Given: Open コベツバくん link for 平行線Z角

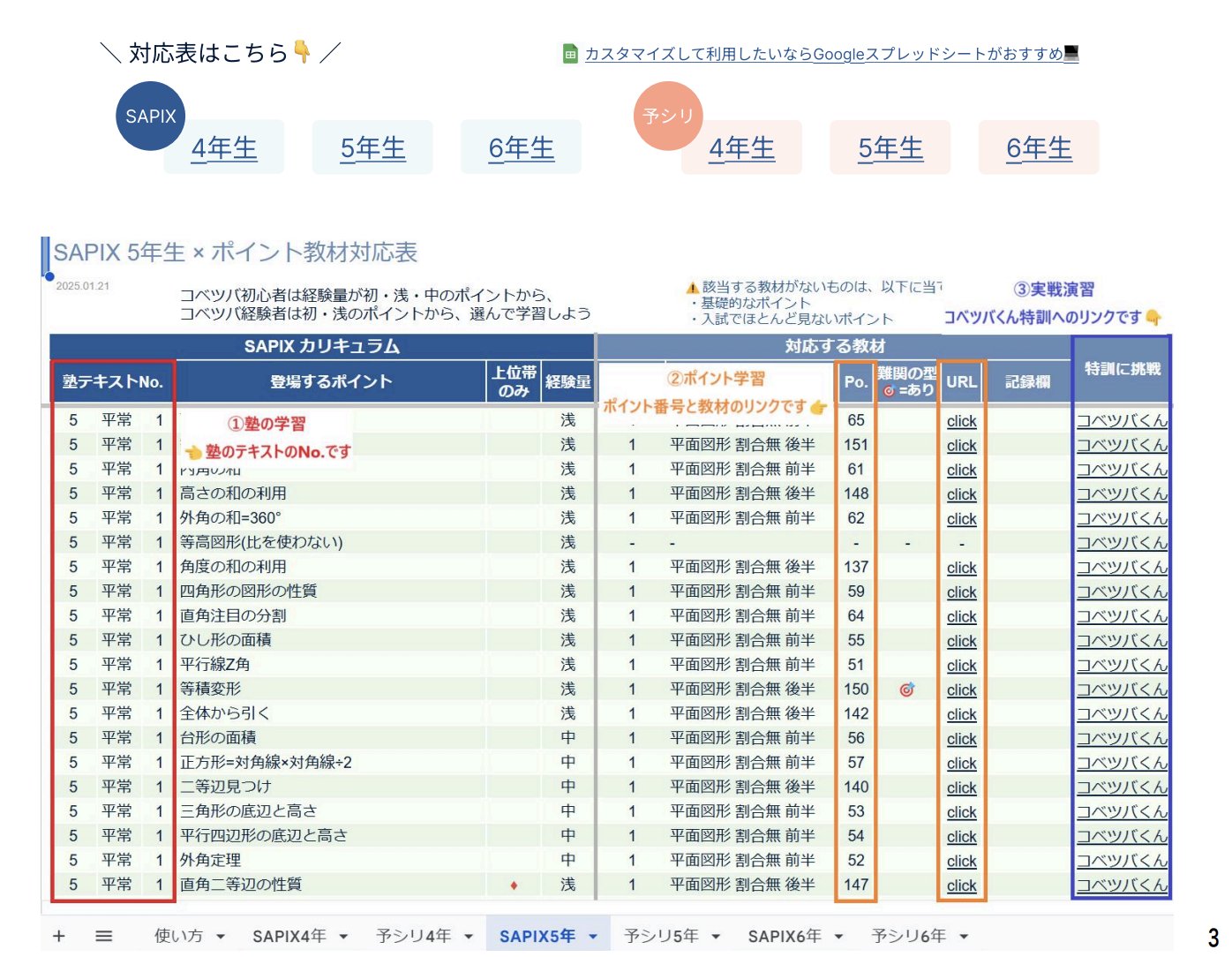Looking at the screenshot, I should click(1122, 665).
